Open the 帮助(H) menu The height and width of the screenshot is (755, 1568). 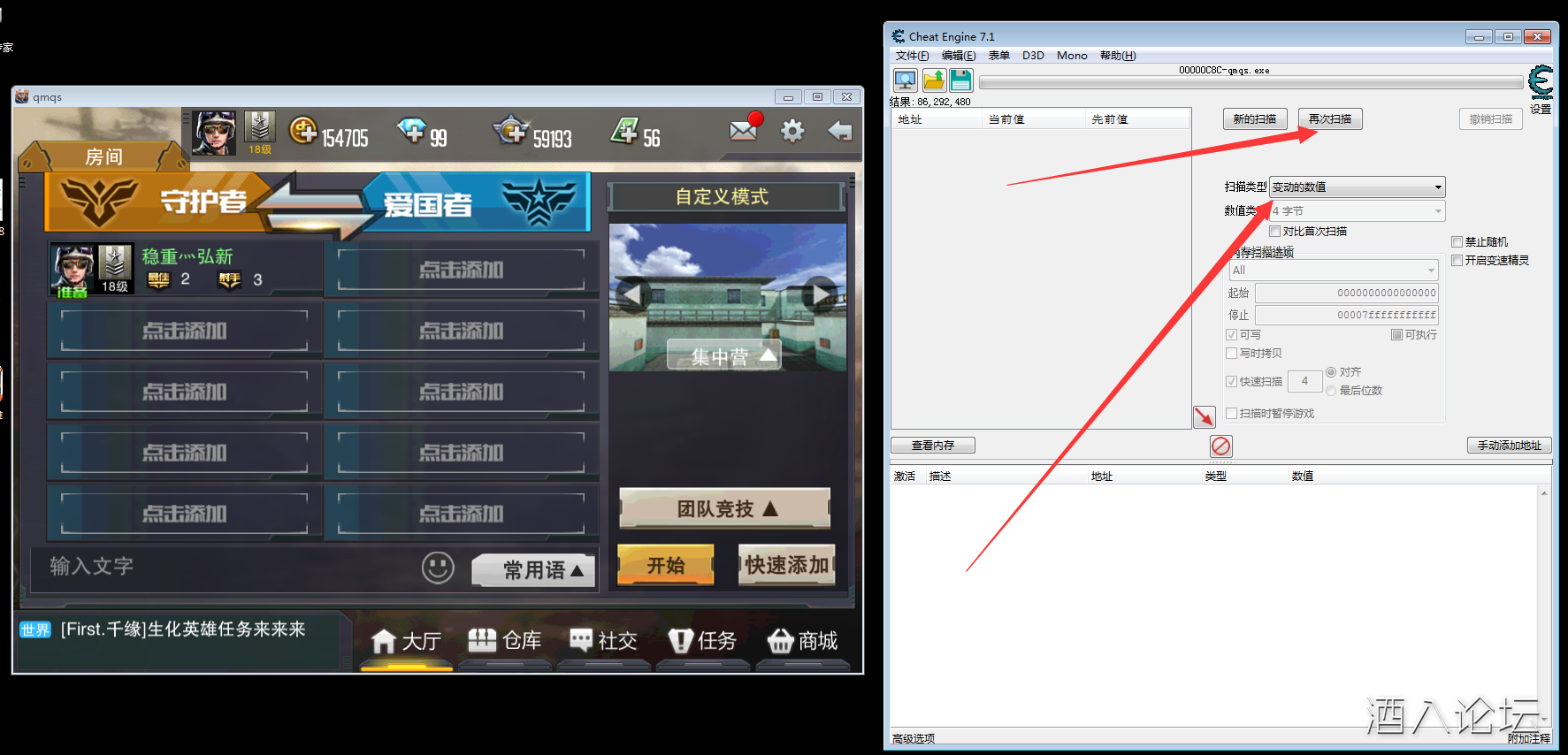(1118, 56)
